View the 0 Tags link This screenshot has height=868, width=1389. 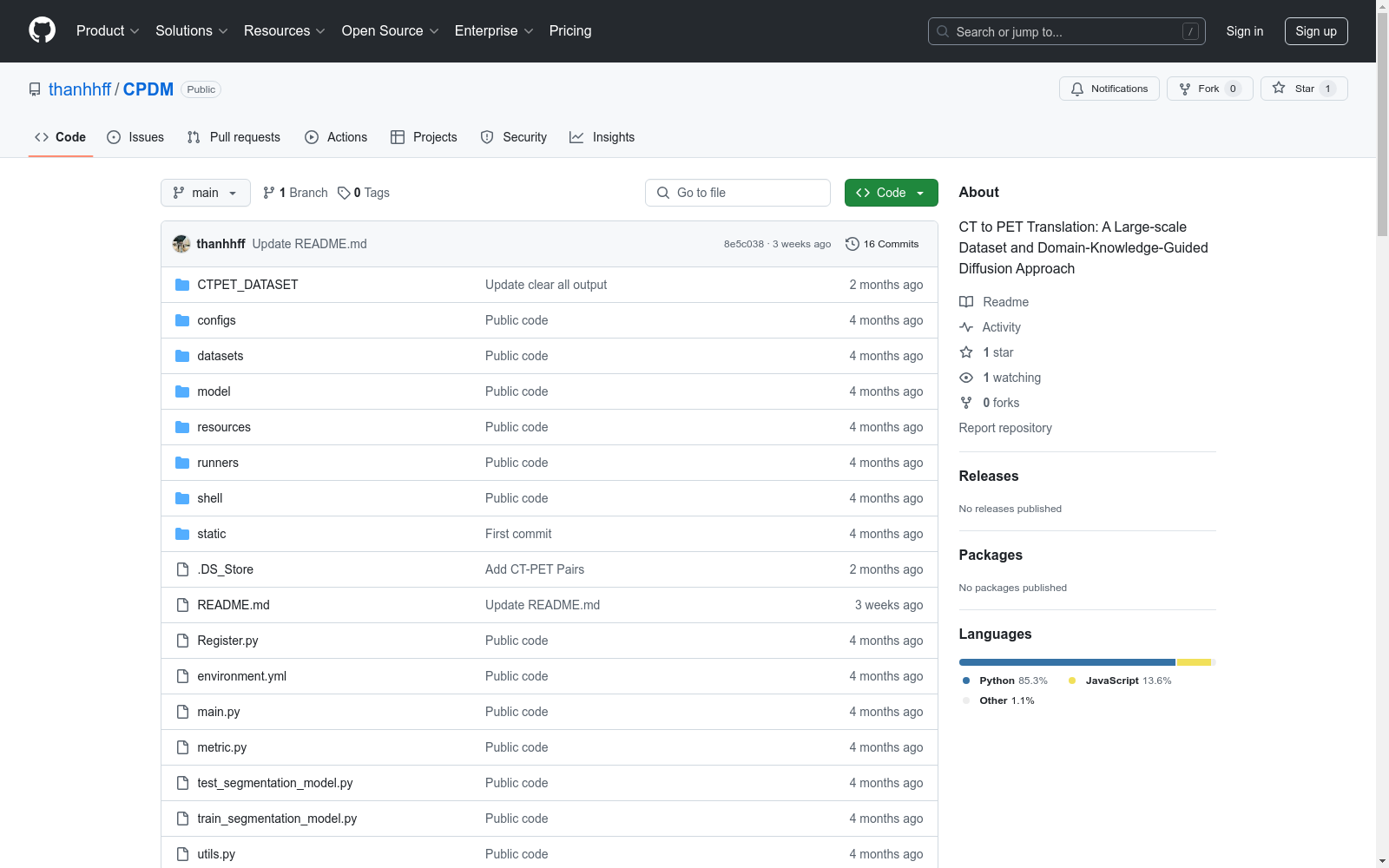(x=364, y=193)
